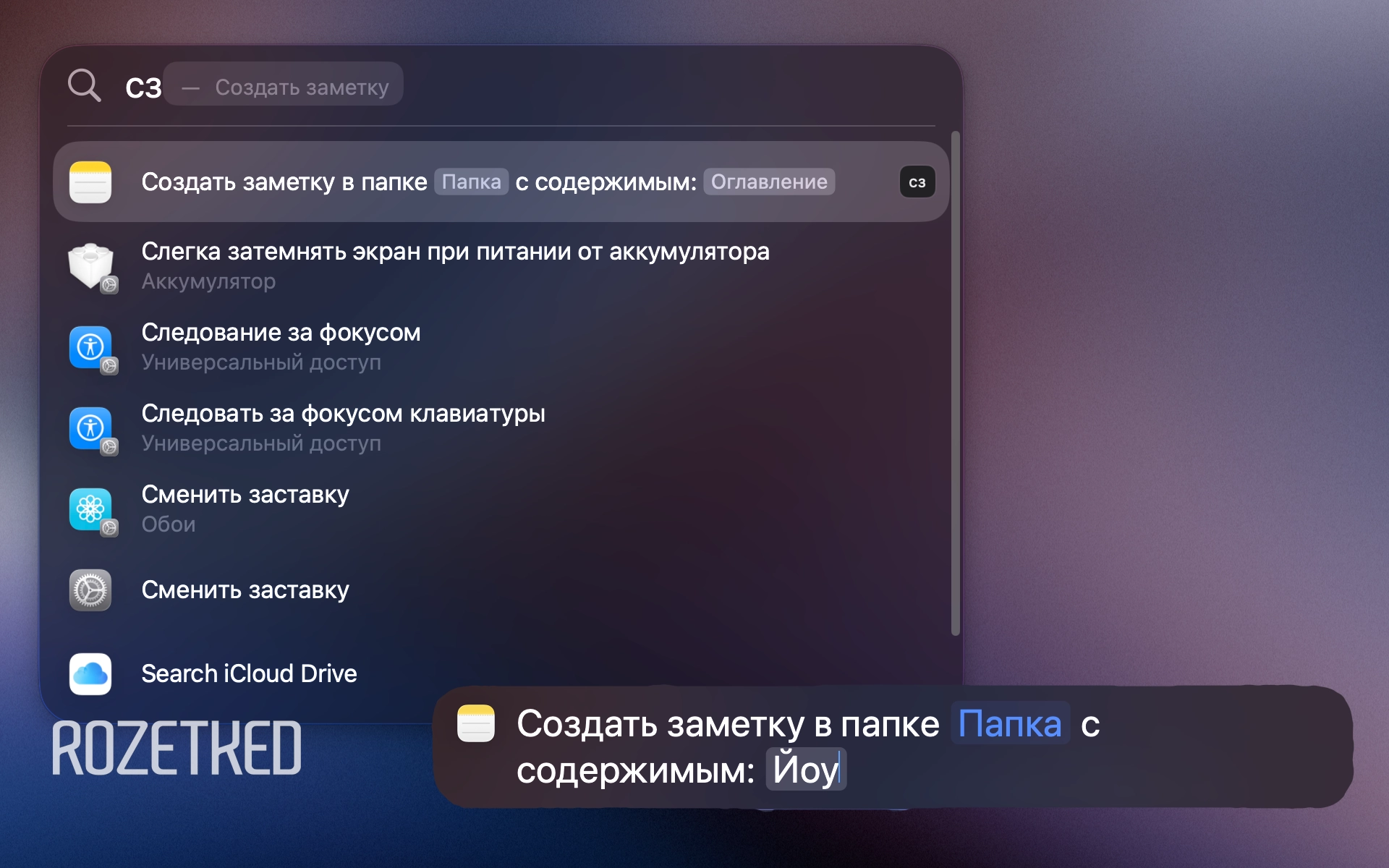The height and width of the screenshot is (868, 1389).
Task: Click the Обои subtitle label
Action: pos(168,524)
